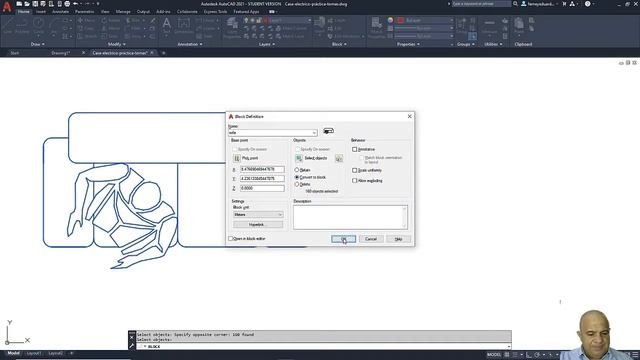Screen dimensions: 640x360
Task: Select the Circle tool in the Draw panel
Action: [x=39, y=25]
